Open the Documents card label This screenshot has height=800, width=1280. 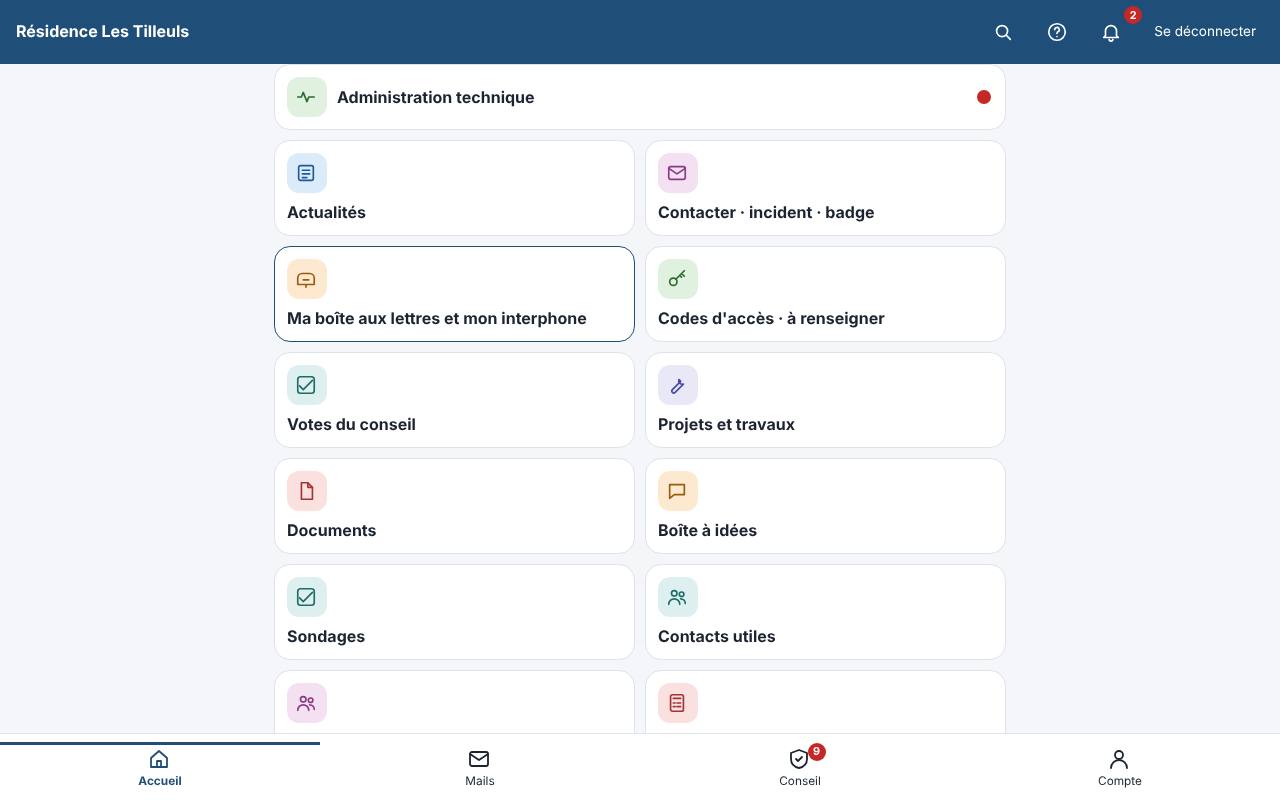pos(331,530)
